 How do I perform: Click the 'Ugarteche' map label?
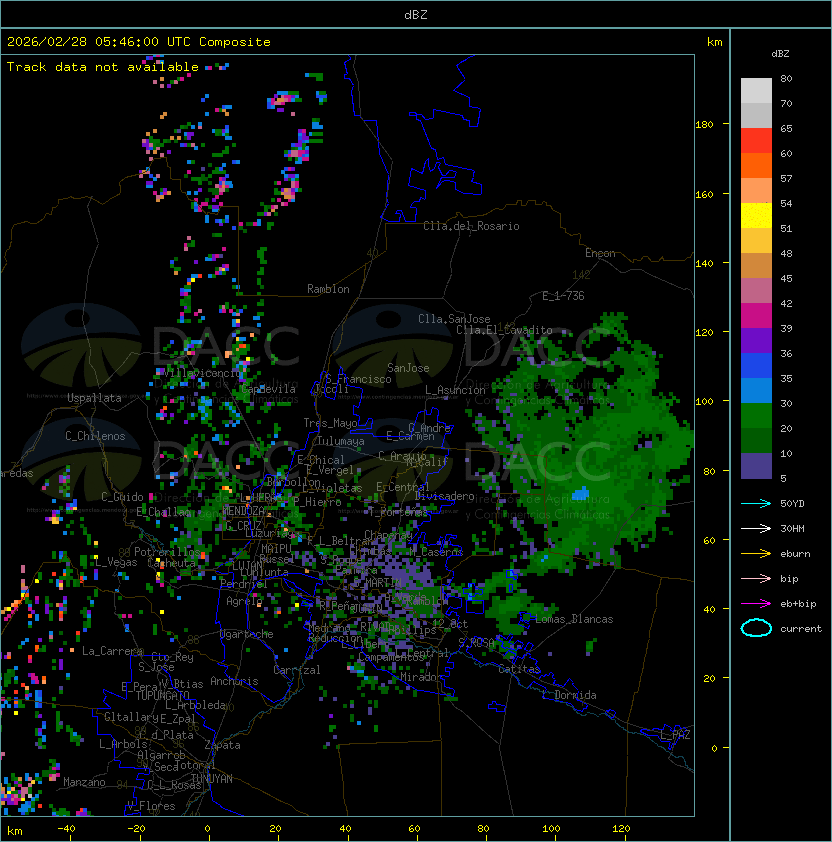[x=247, y=634]
